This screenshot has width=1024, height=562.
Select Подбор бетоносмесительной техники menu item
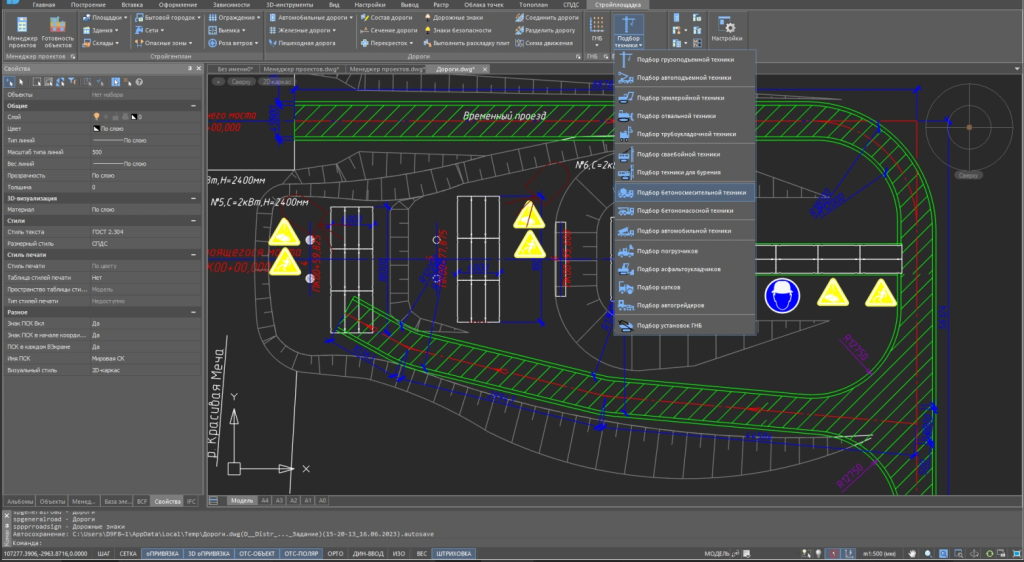coord(690,192)
